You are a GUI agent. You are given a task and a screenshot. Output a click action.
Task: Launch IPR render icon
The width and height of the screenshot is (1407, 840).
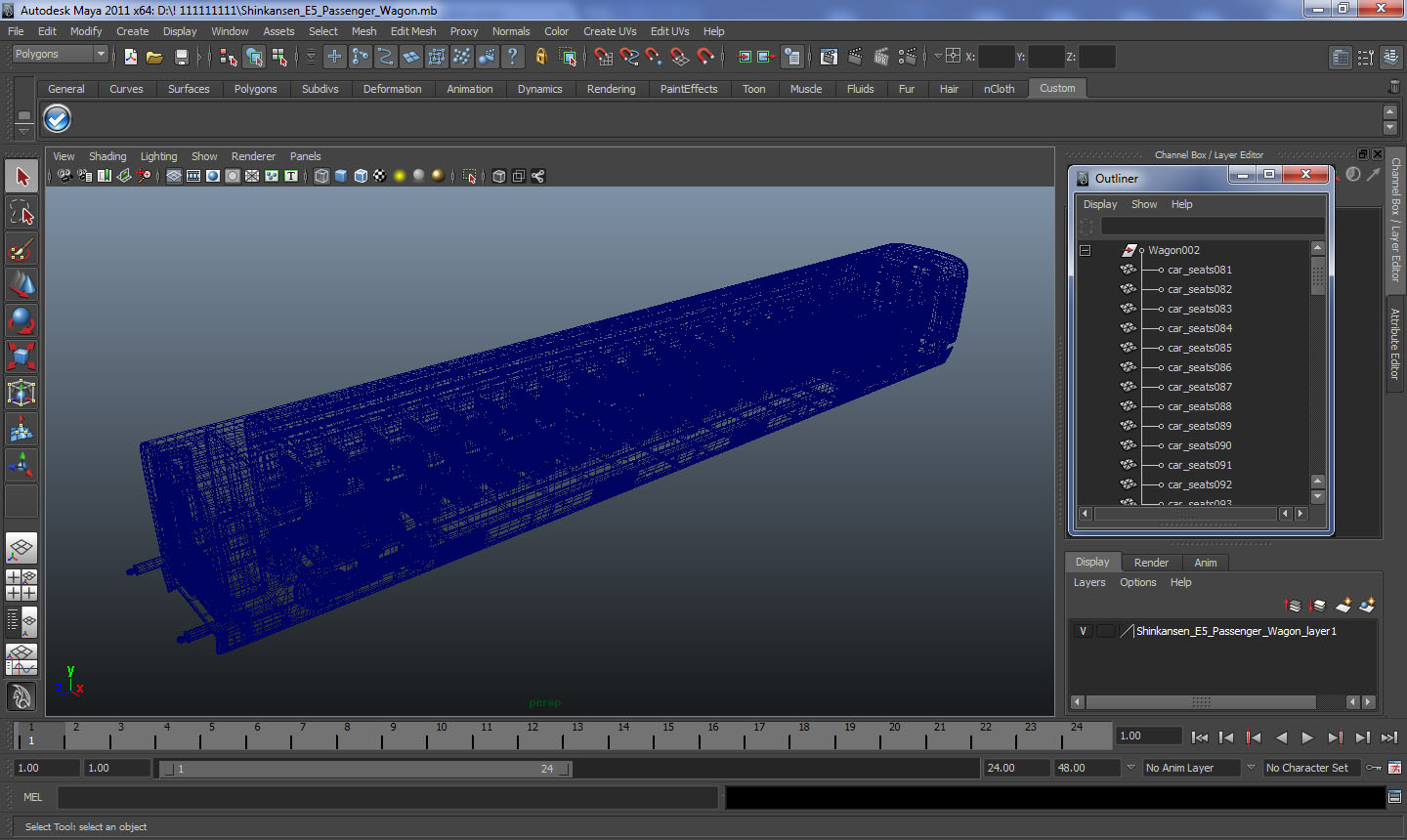[881, 57]
